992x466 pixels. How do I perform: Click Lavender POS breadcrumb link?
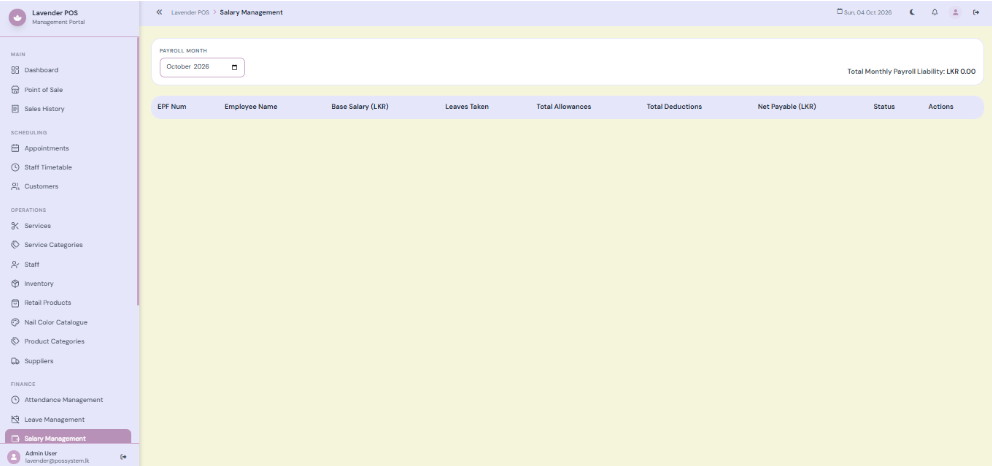[x=190, y=13]
